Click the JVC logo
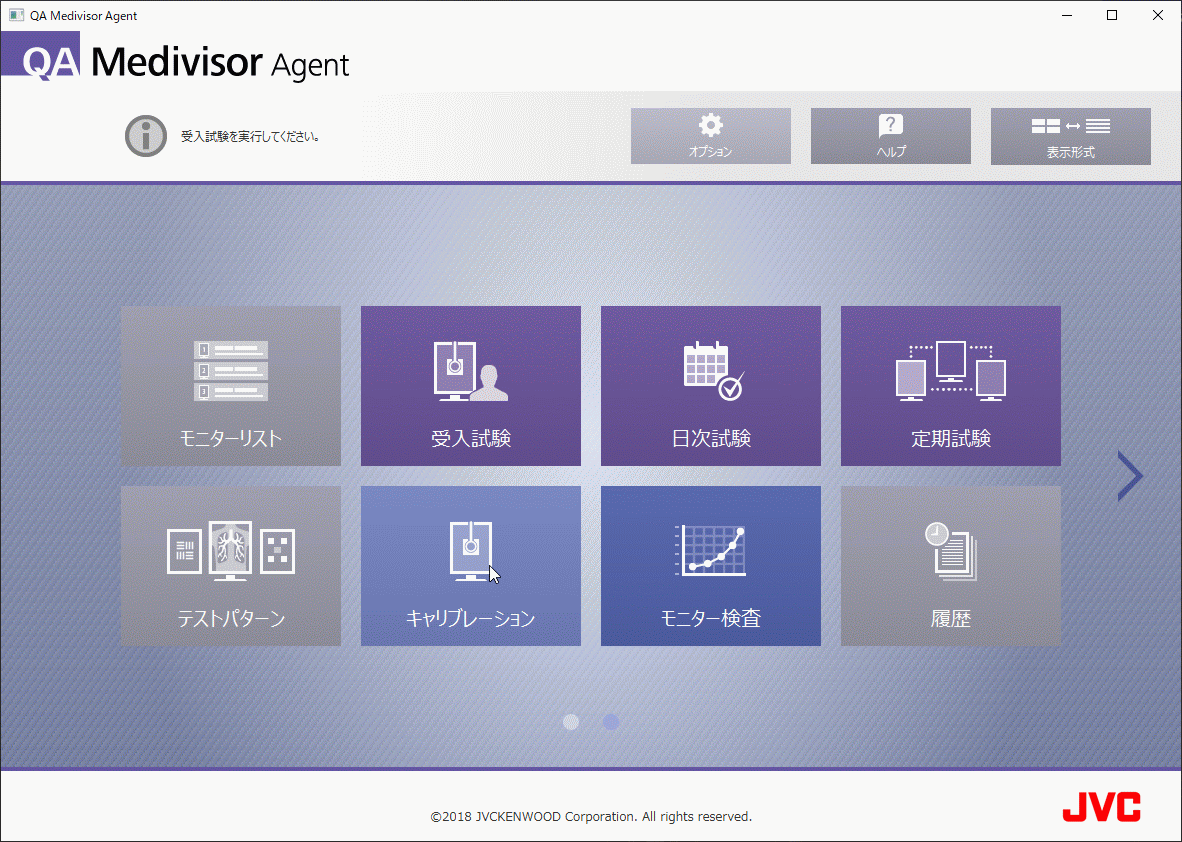Viewport: 1182px width, 842px height. click(x=1101, y=807)
